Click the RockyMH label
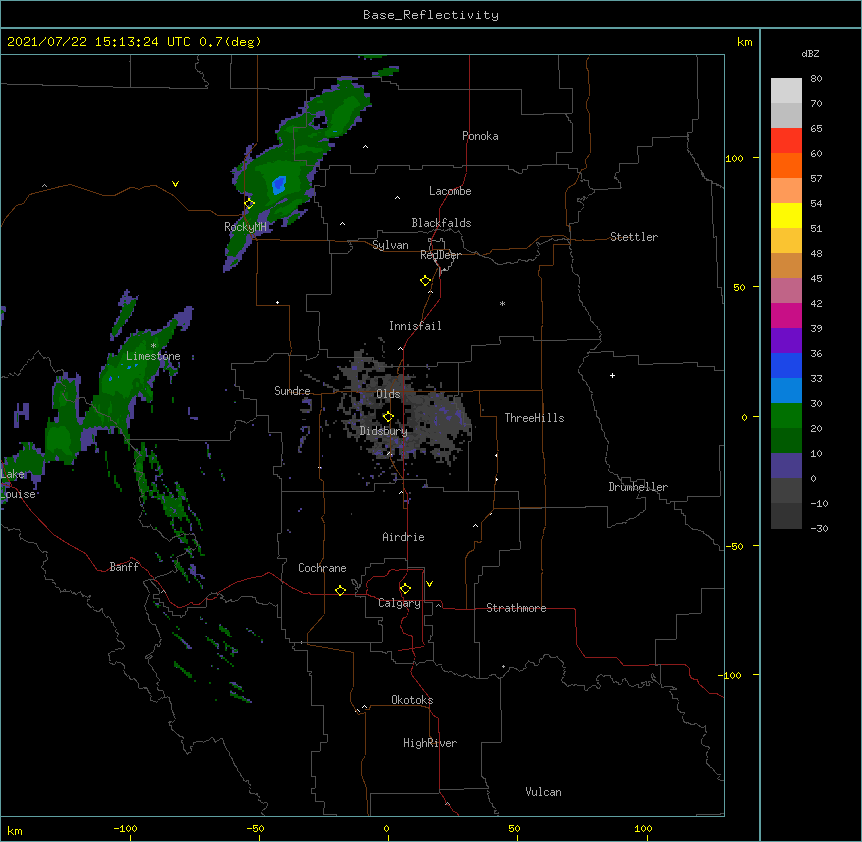Viewport: 862px width, 842px height. [245, 227]
